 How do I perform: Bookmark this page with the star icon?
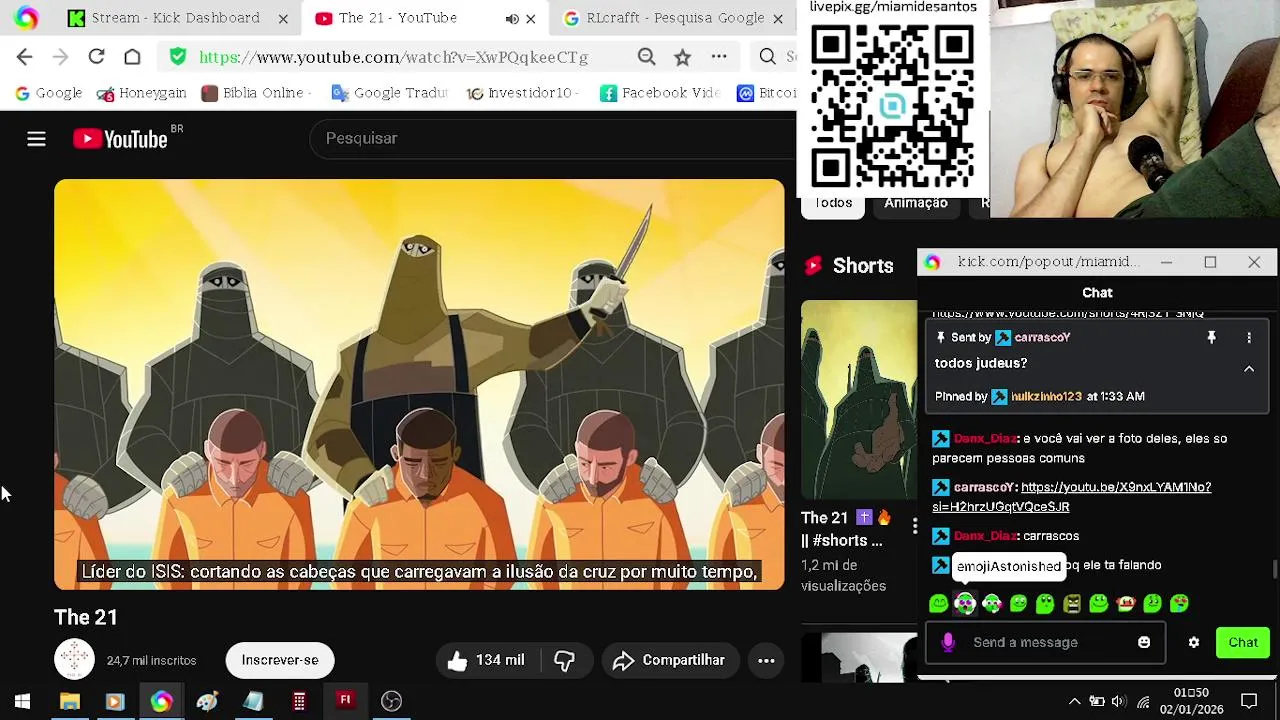click(x=682, y=57)
